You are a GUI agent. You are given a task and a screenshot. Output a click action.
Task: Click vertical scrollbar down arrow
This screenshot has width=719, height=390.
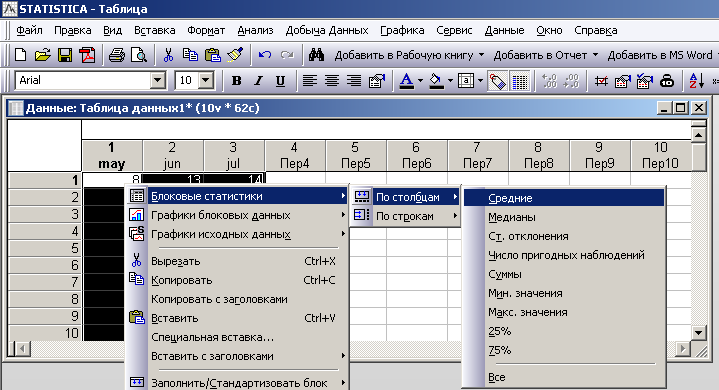click(x=698, y=333)
